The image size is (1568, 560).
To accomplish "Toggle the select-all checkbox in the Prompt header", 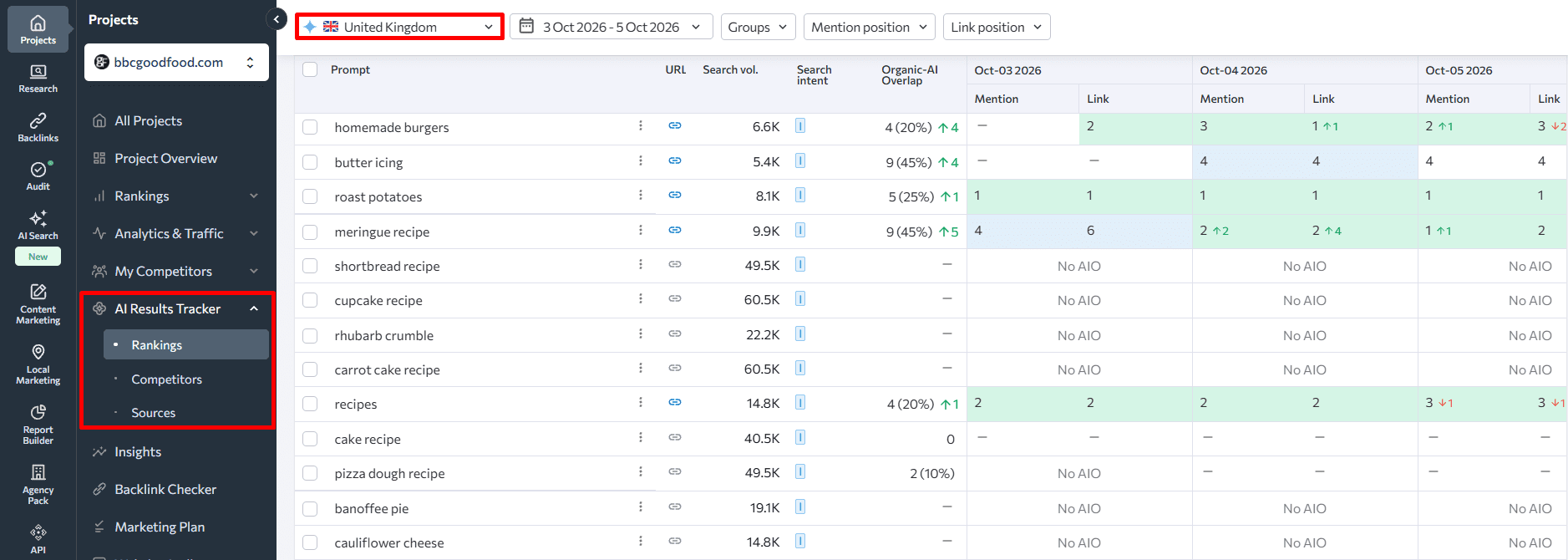I will (x=310, y=69).
